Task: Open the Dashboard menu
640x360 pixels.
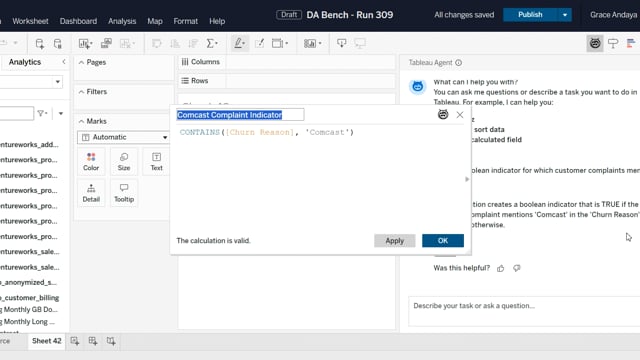Action: (78, 21)
